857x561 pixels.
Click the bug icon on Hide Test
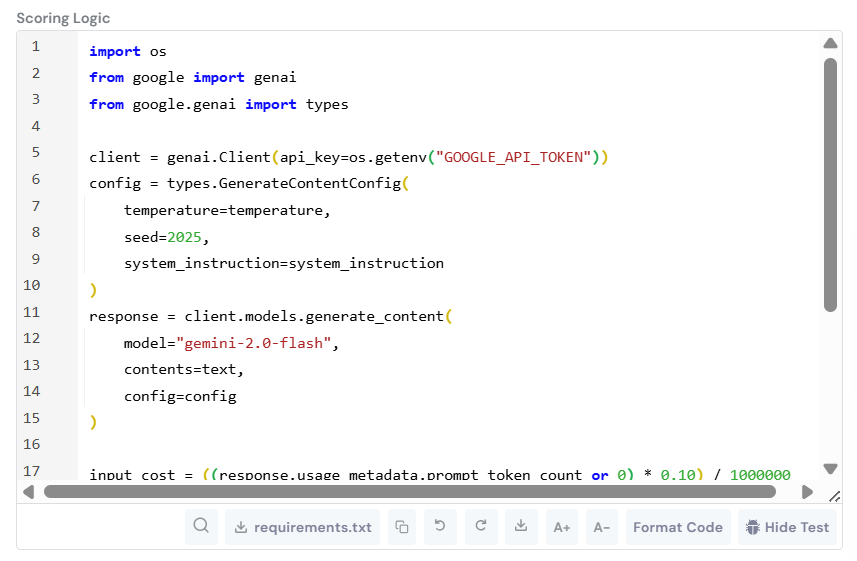point(753,527)
